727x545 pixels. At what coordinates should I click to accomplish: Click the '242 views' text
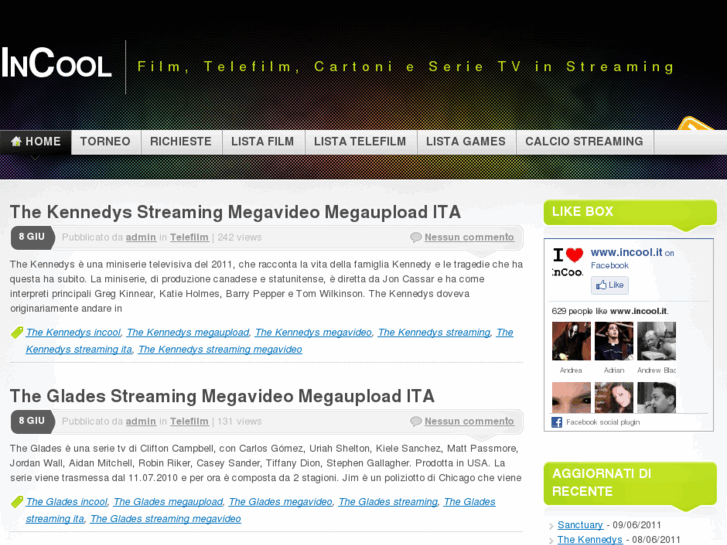[239, 237]
